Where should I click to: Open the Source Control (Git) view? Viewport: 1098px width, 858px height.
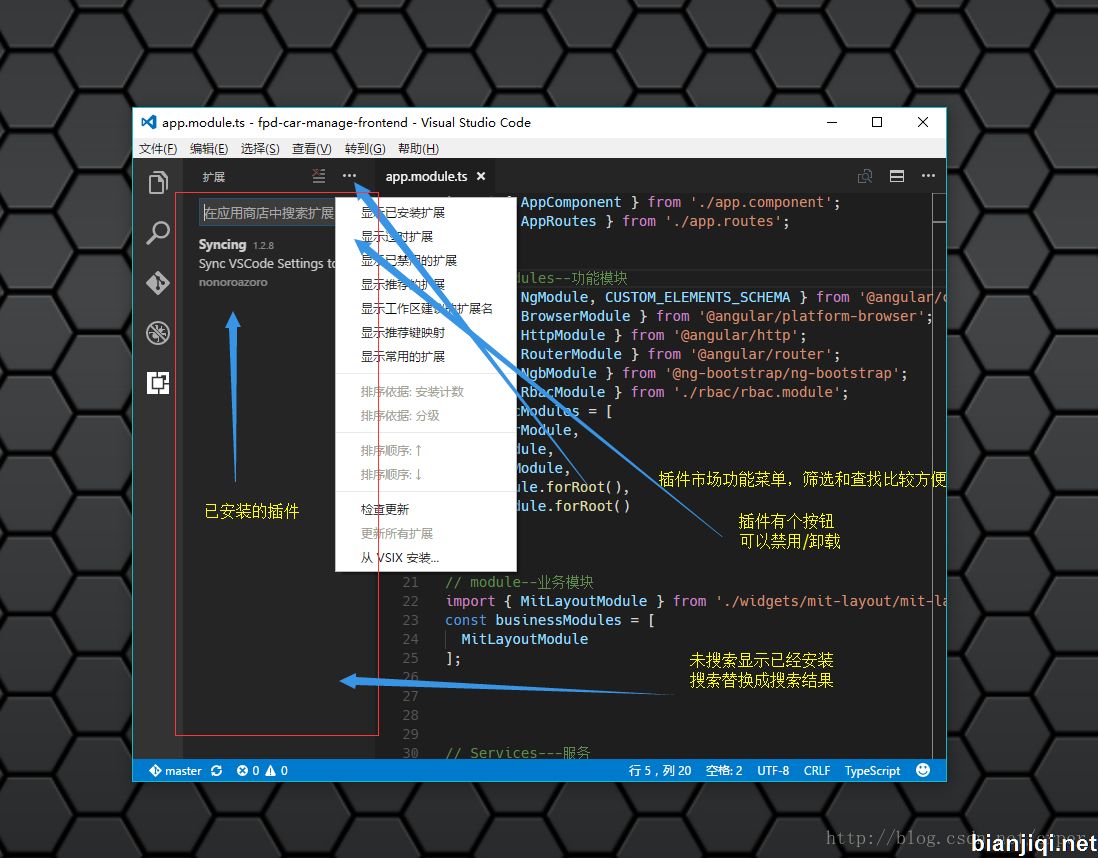click(x=158, y=282)
